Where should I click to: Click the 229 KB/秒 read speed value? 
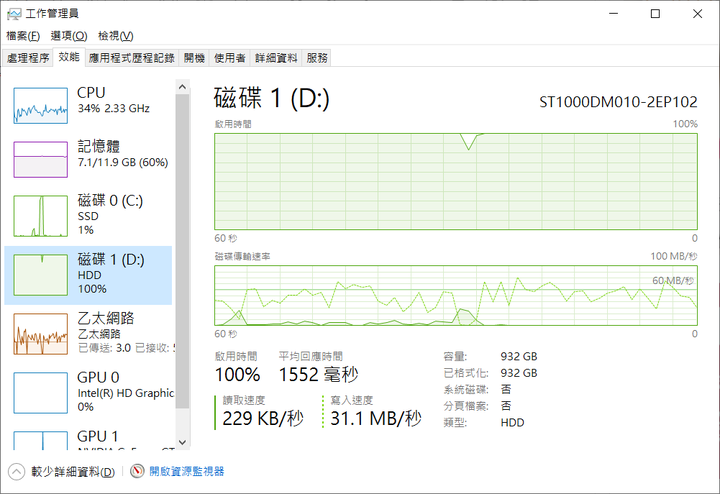263,419
